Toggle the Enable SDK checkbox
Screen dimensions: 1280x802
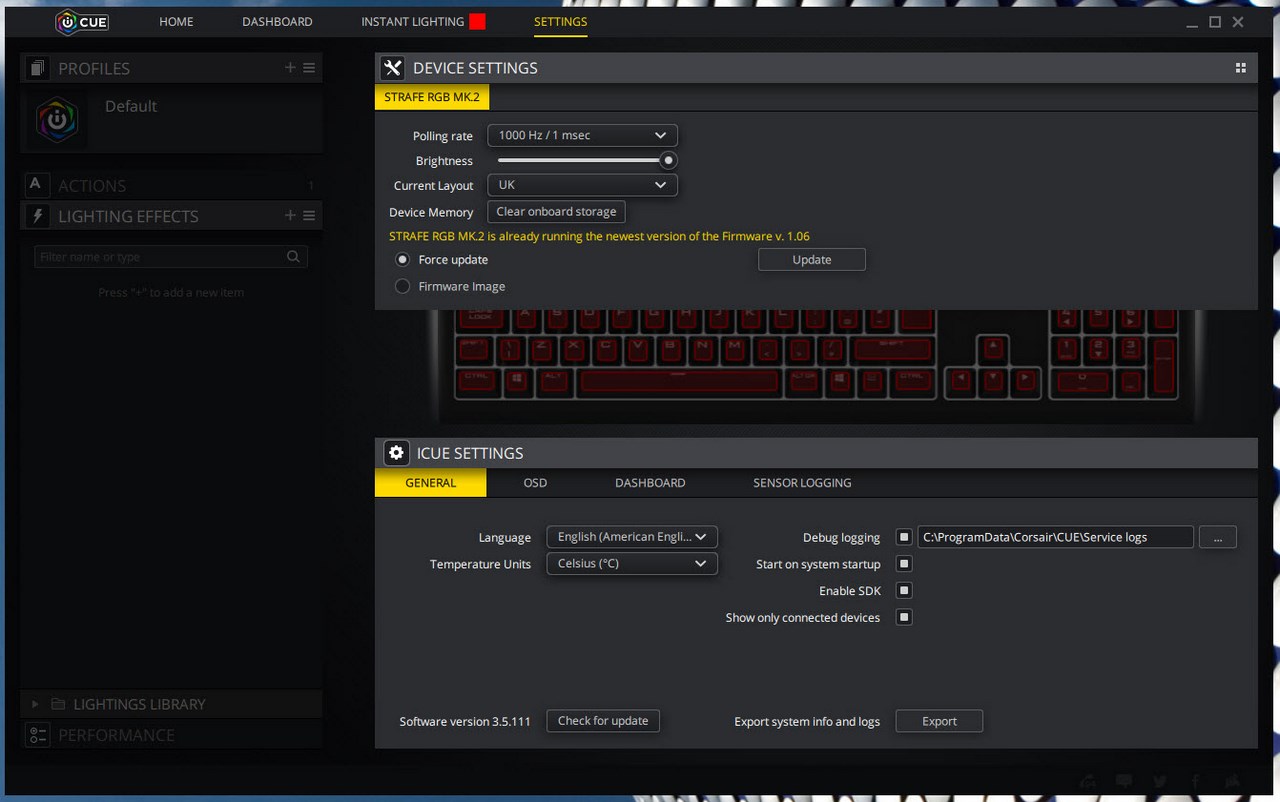904,591
